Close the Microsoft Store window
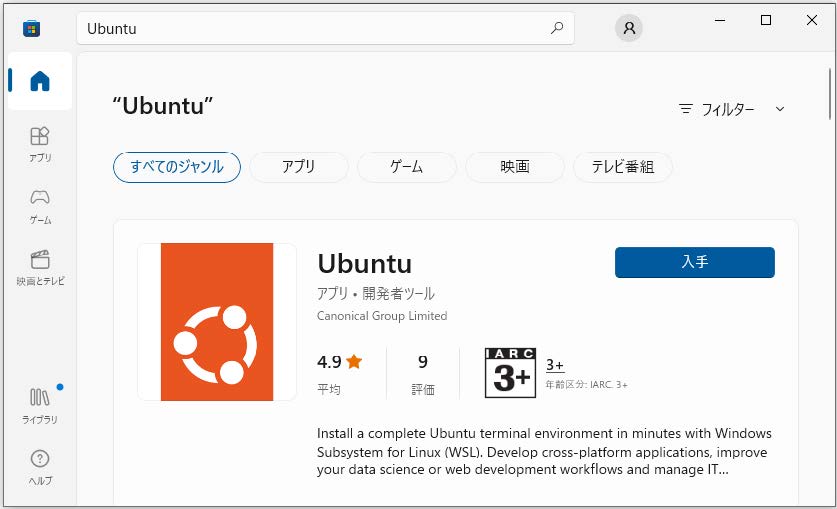Image resolution: width=837 pixels, height=509 pixels. click(x=812, y=20)
